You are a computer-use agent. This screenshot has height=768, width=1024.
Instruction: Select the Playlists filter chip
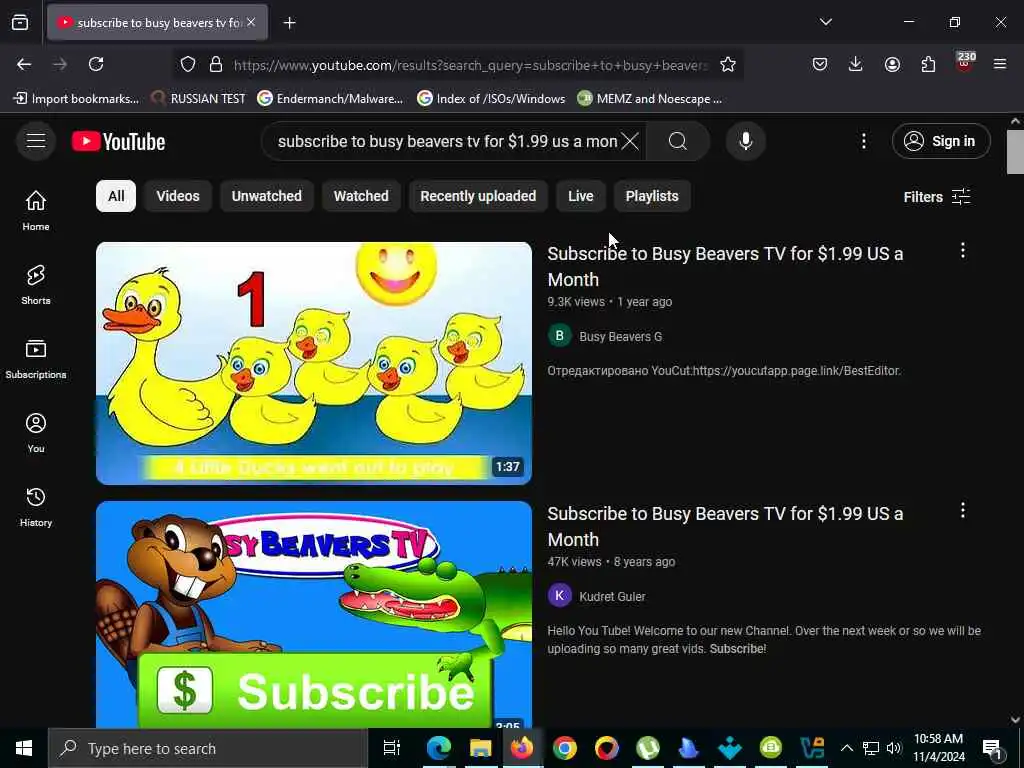point(652,196)
